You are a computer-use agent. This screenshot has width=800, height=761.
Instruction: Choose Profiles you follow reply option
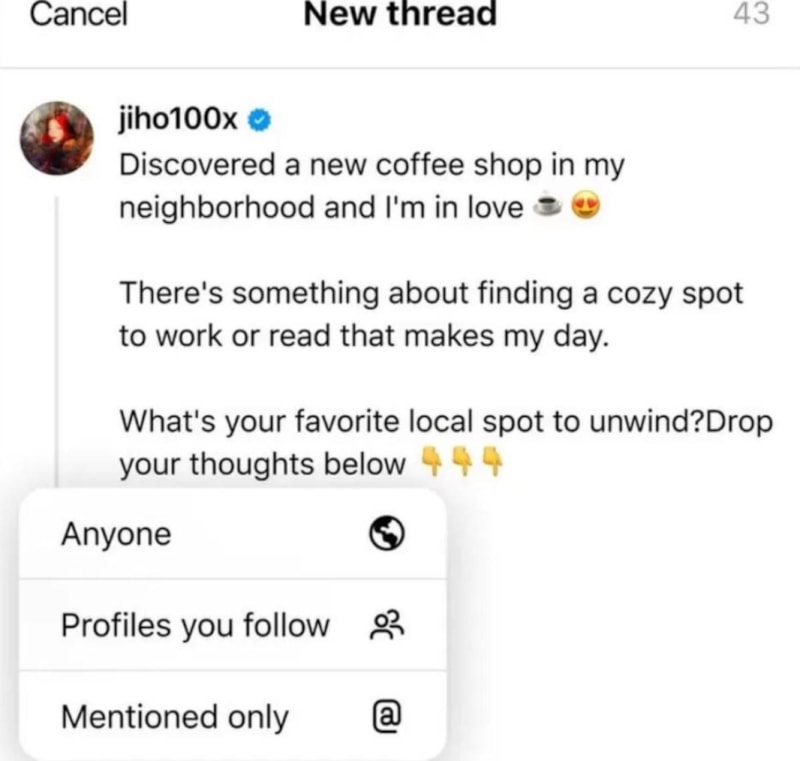233,625
